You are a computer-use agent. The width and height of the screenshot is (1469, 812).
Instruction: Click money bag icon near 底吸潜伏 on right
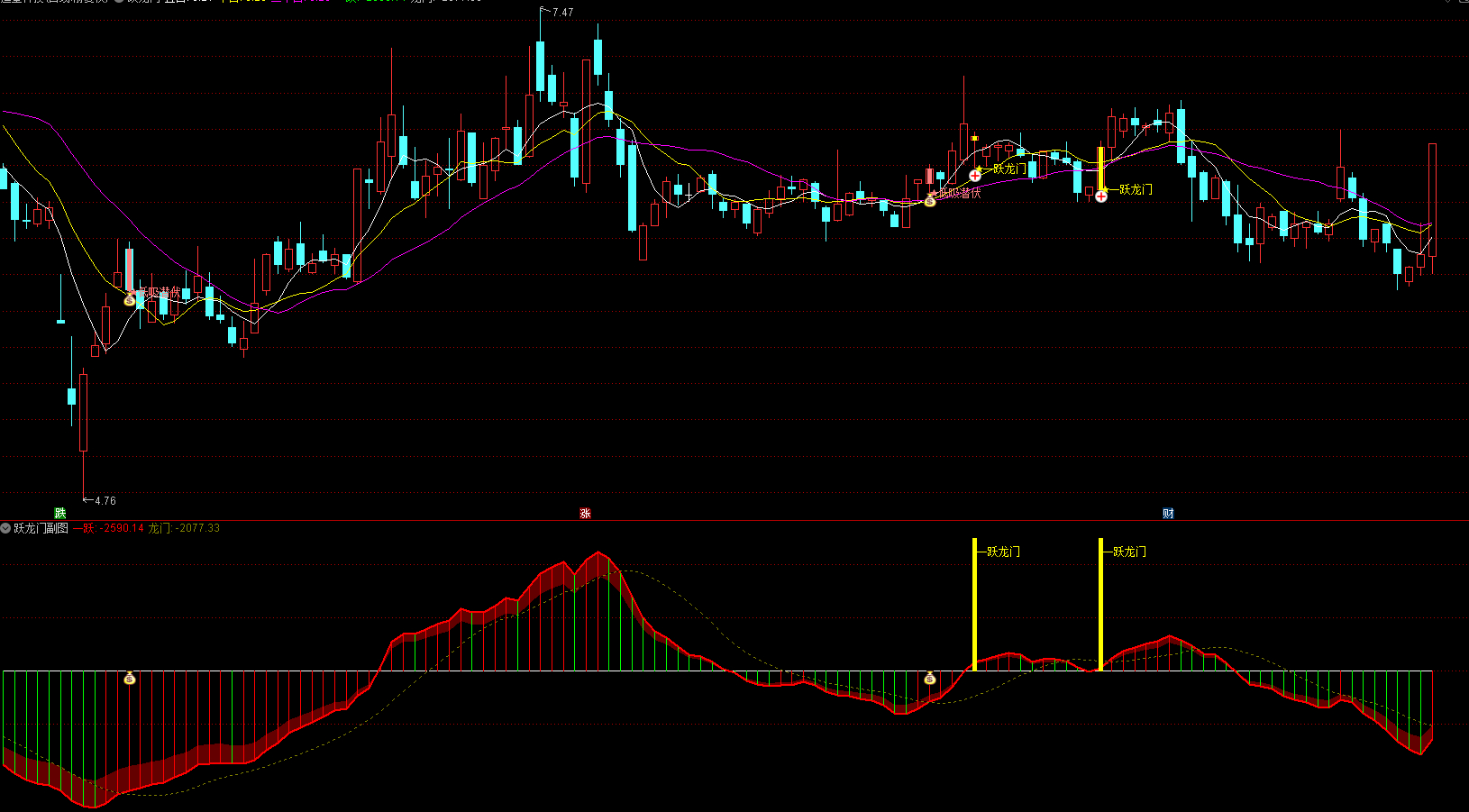tap(930, 200)
